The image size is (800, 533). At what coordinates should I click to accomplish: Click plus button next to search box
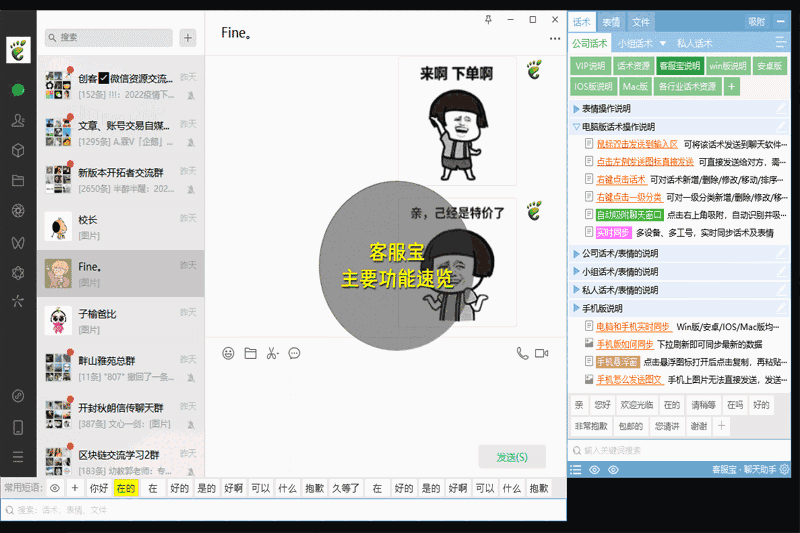(188, 38)
